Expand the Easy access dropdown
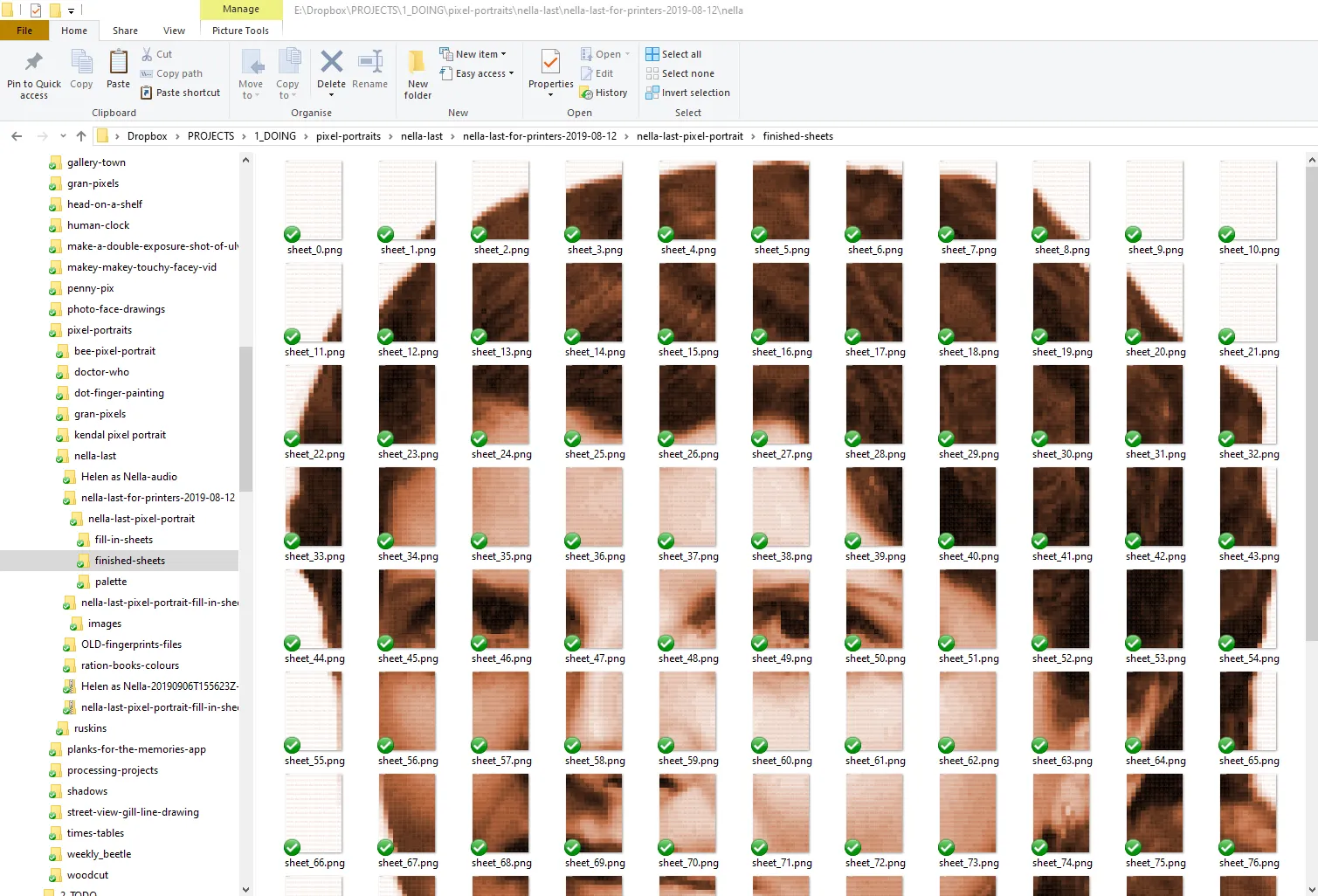1318x896 pixels. [x=477, y=73]
